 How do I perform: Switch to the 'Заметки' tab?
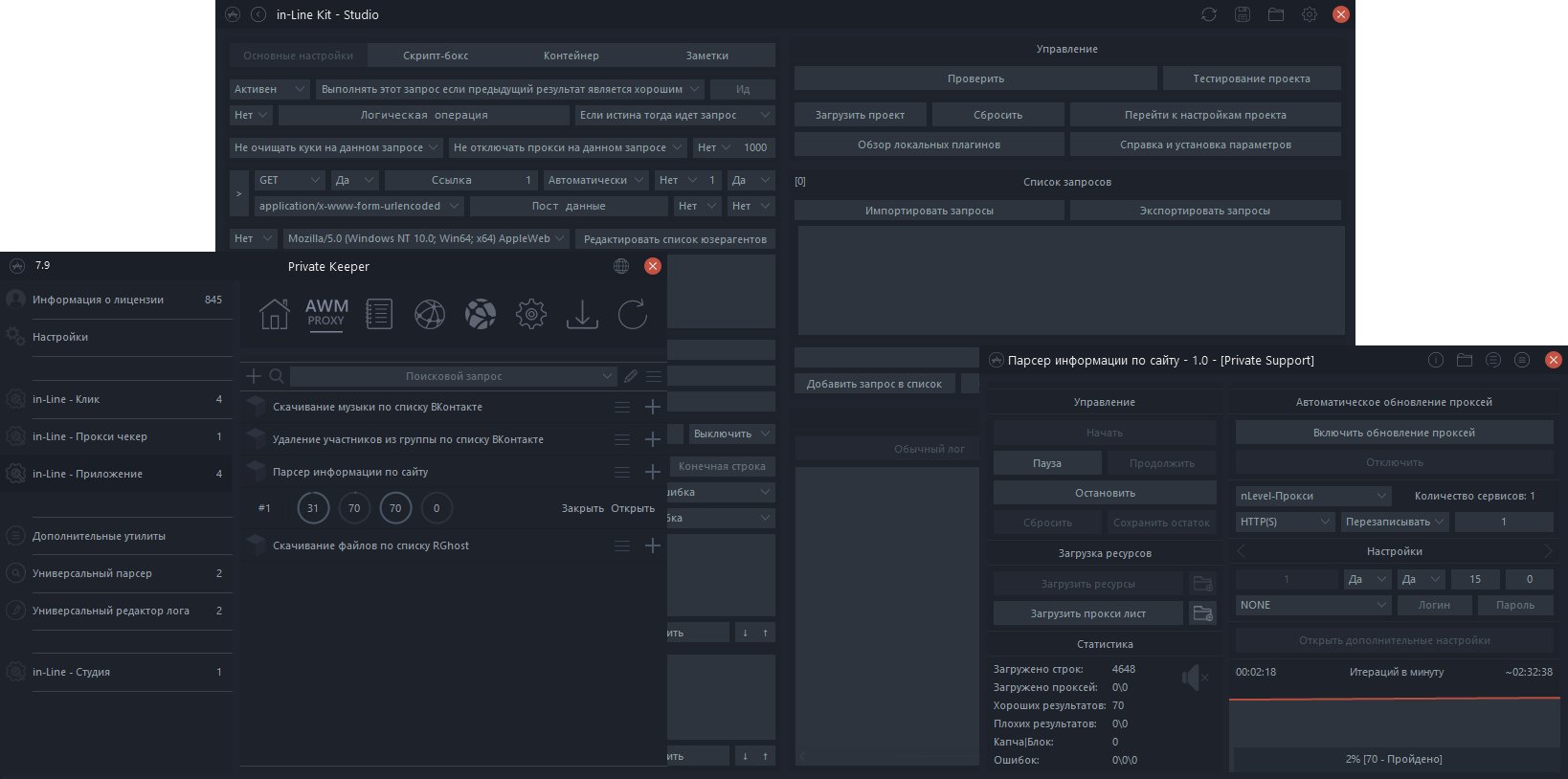(707, 56)
